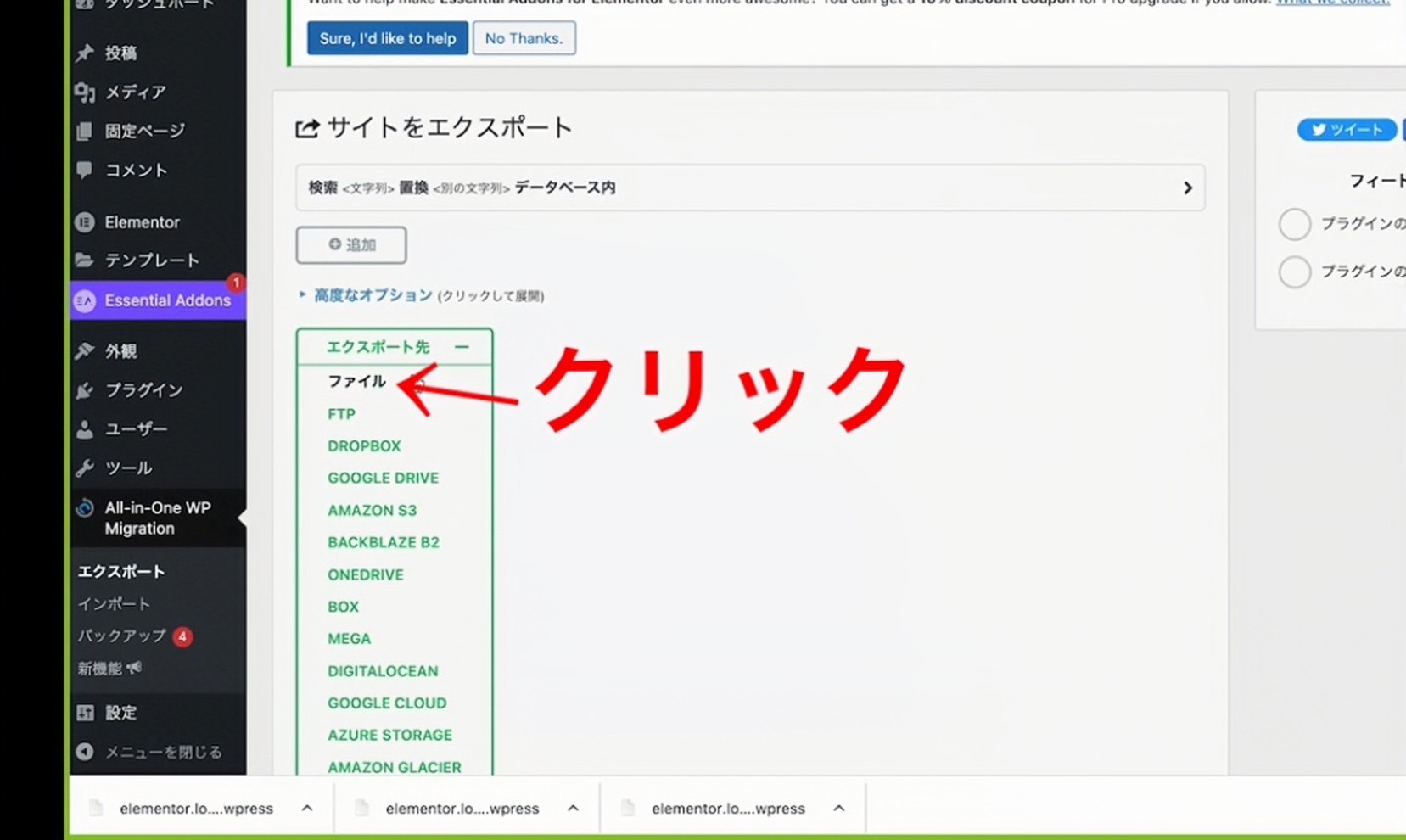Collapse the エクスポート先 dropdown with minus
The width and height of the screenshot is (1406, 840).
pyautogui.click(x=462, y=347)
